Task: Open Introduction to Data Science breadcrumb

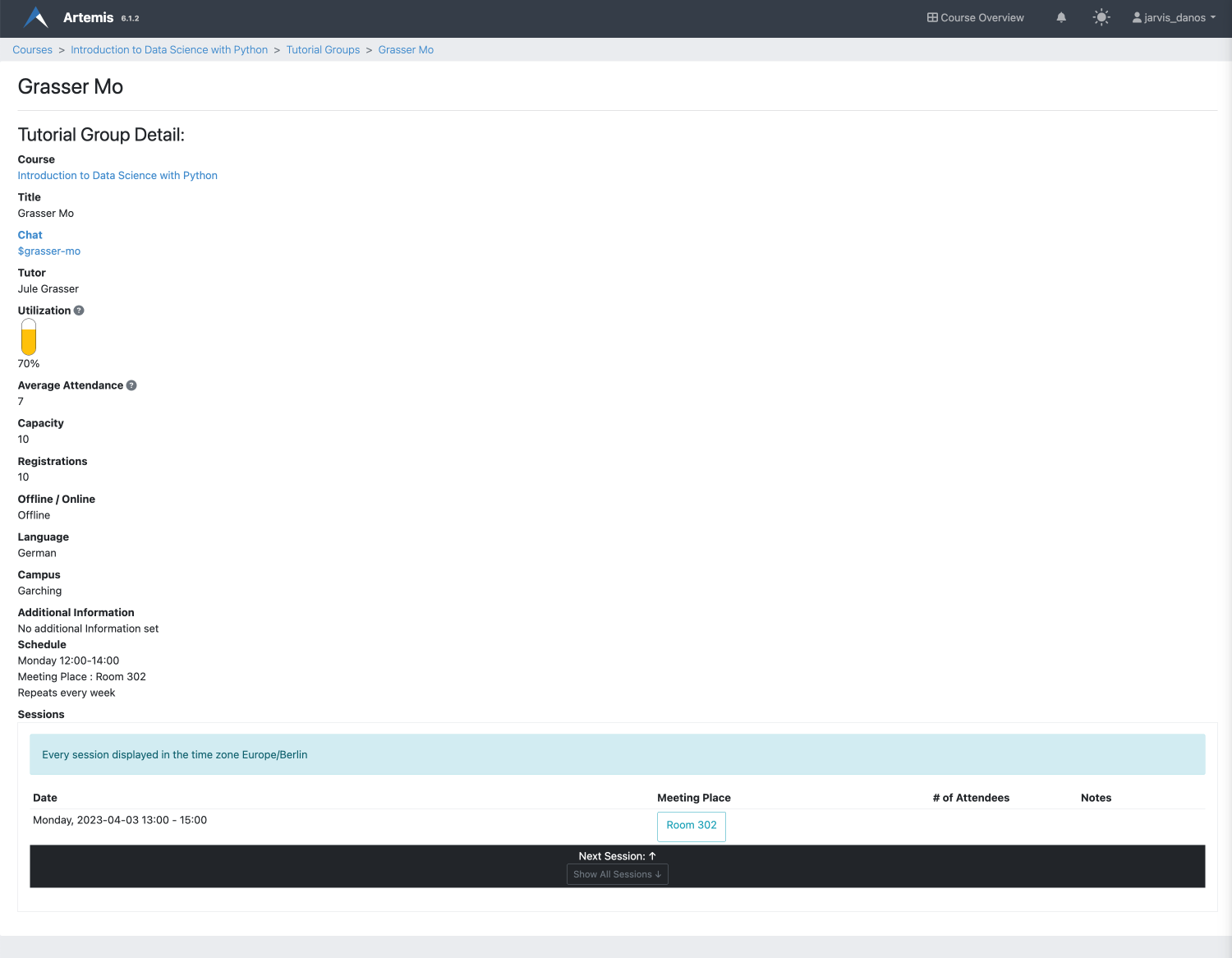Action: click(x=169, y=50)
